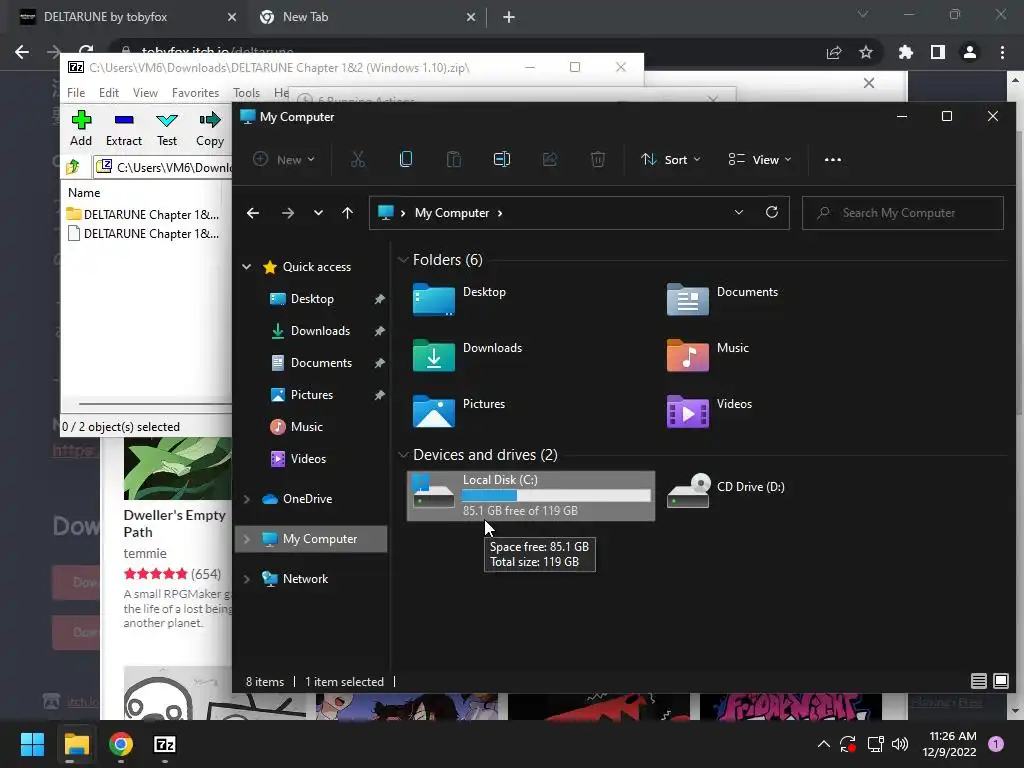This screenshot has height=768, width=1024.
Task: Click the 7-Zip taskbar icon
Action: point(165,744)
